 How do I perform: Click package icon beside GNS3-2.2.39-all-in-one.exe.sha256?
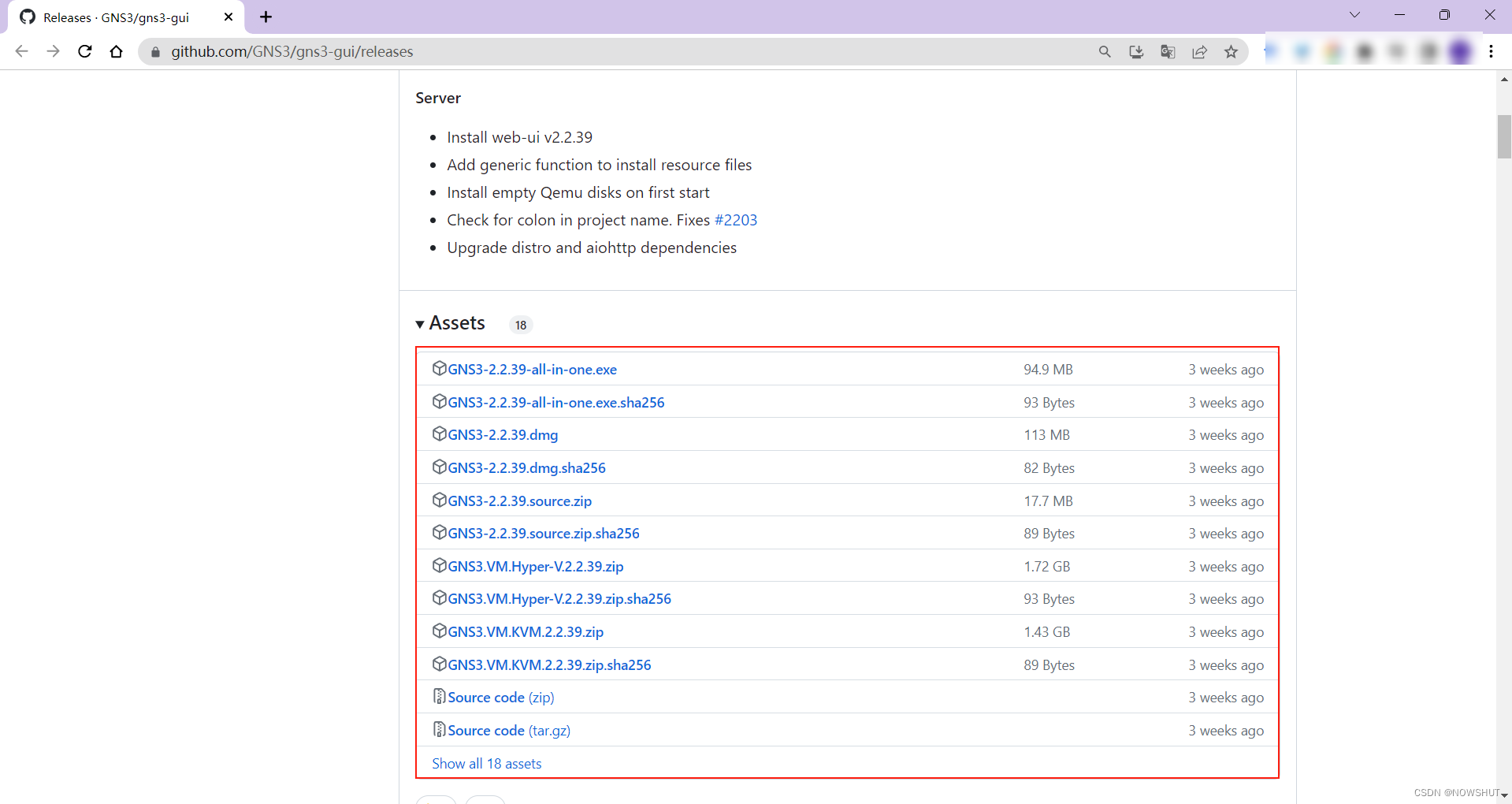click(440, 401)
